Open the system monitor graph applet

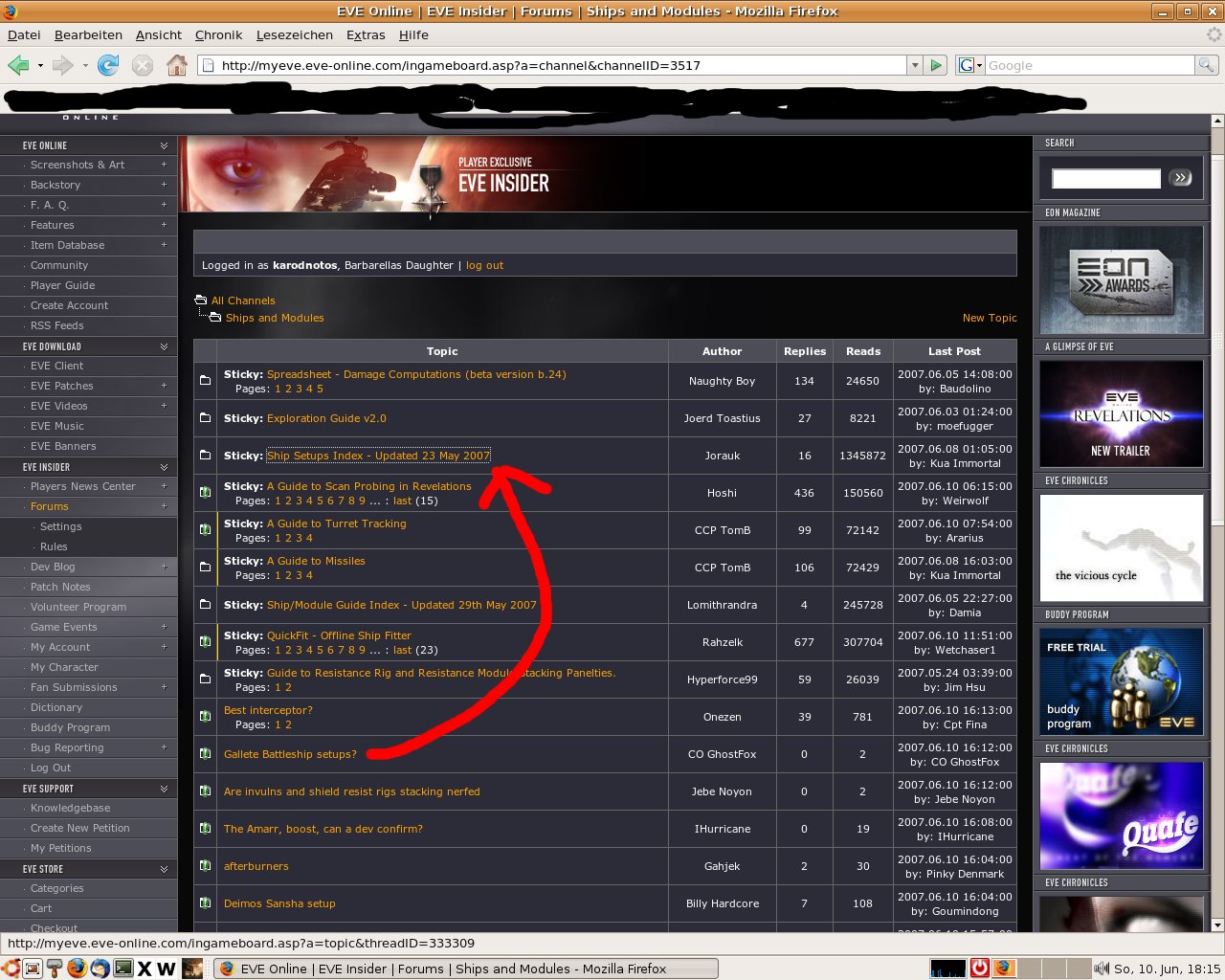point(947,969)
